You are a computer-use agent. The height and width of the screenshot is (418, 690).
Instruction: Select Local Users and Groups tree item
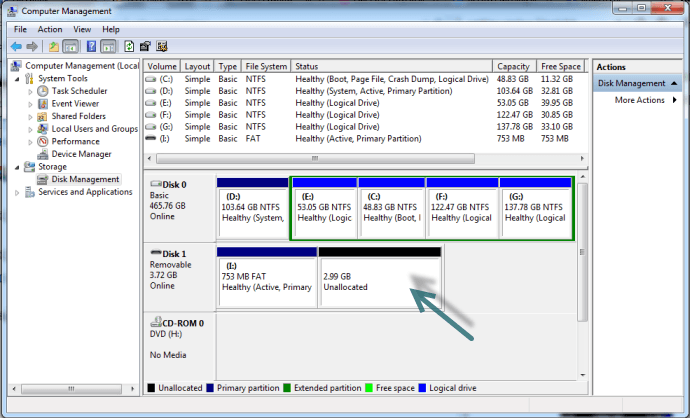coord(94,129)
